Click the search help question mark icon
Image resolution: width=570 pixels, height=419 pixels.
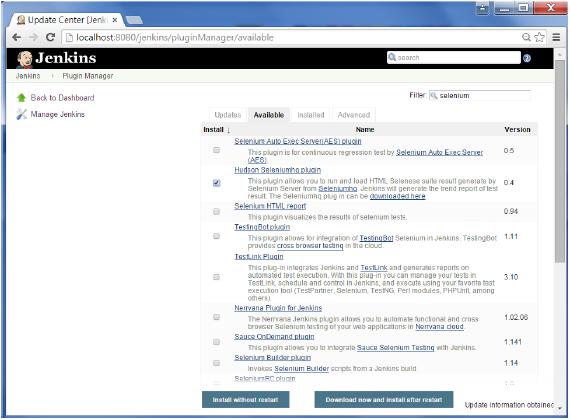527,58
